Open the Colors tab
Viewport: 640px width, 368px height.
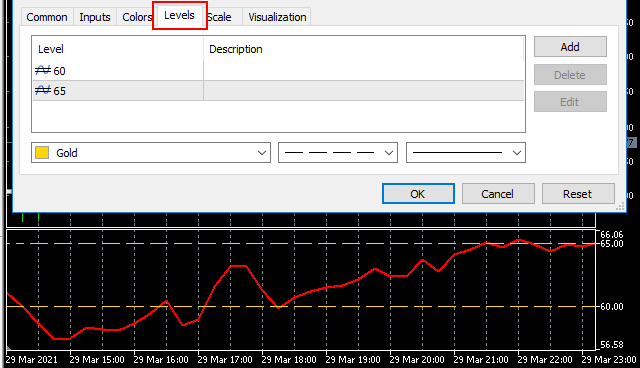[137, 17]
